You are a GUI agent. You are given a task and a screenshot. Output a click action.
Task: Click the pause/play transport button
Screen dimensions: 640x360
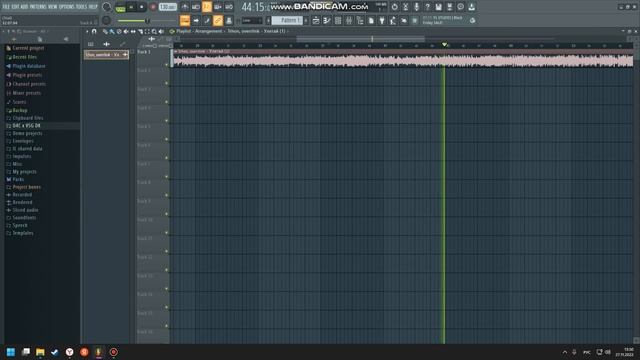tap(131, 7)
